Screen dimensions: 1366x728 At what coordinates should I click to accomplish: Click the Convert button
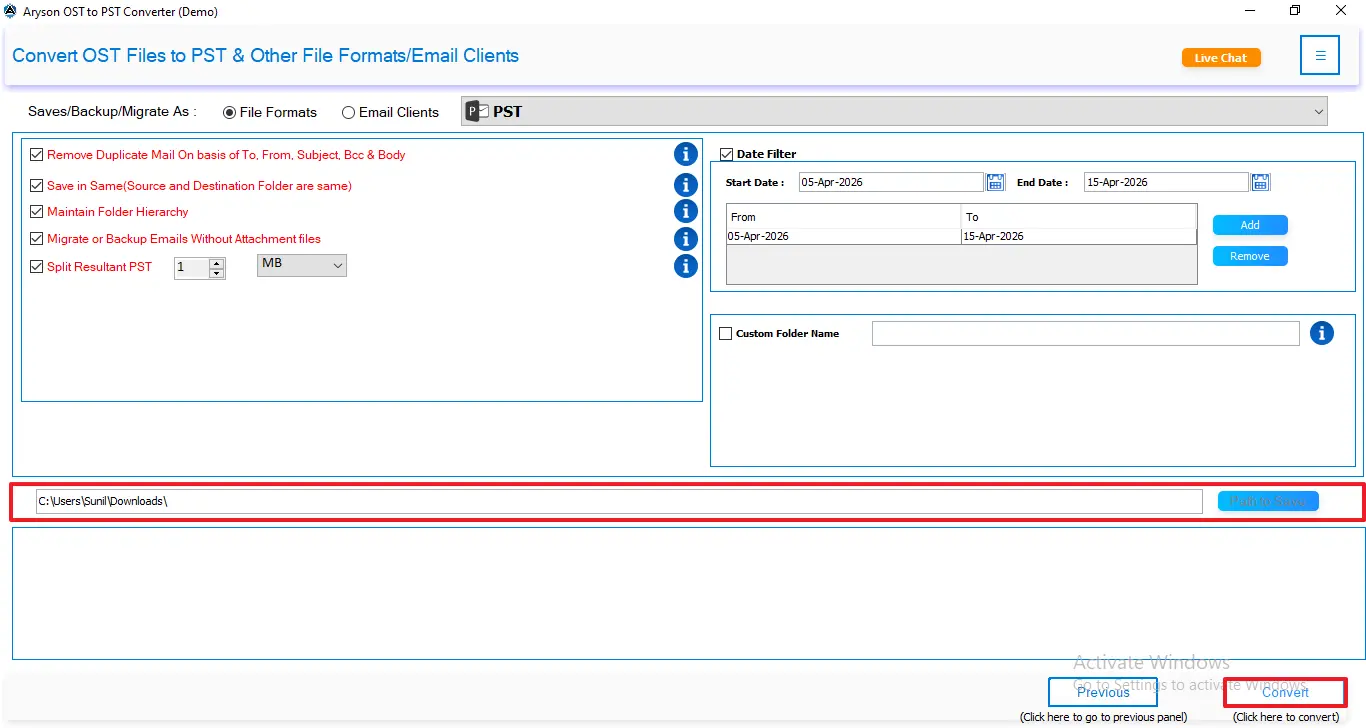1285,692
